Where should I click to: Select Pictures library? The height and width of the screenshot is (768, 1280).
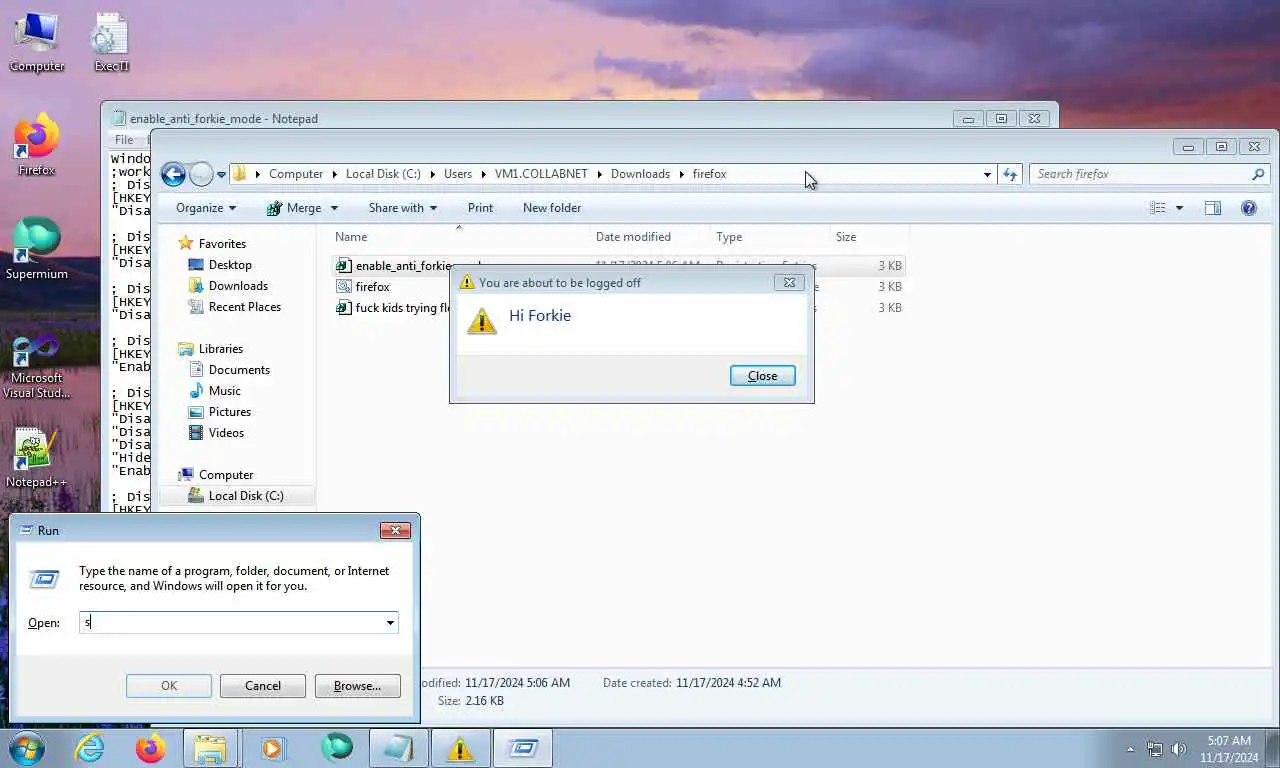point(230,412)
